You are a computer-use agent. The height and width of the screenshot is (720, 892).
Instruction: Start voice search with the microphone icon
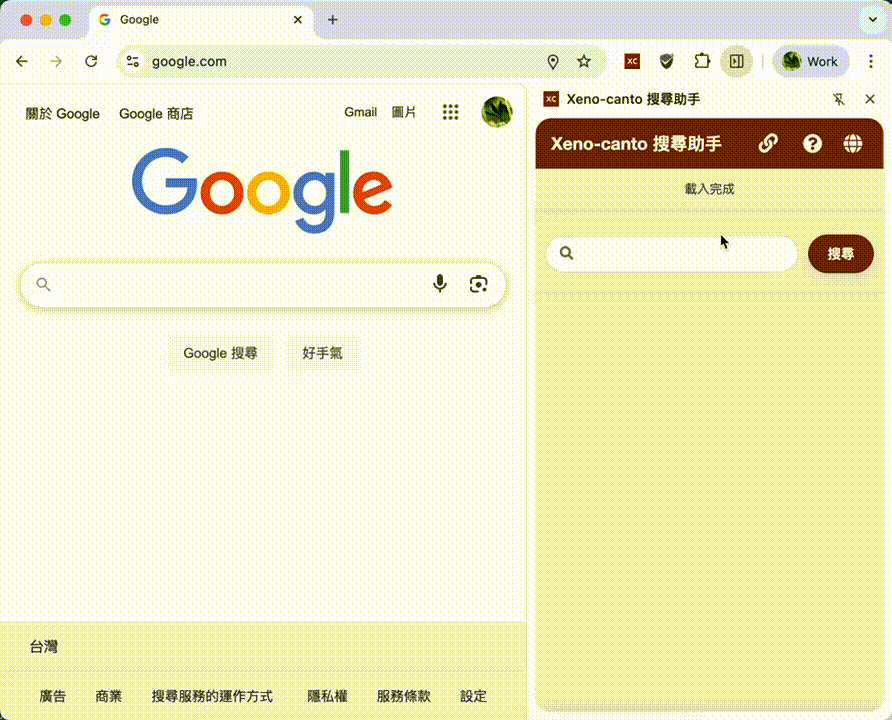(440, 283)
